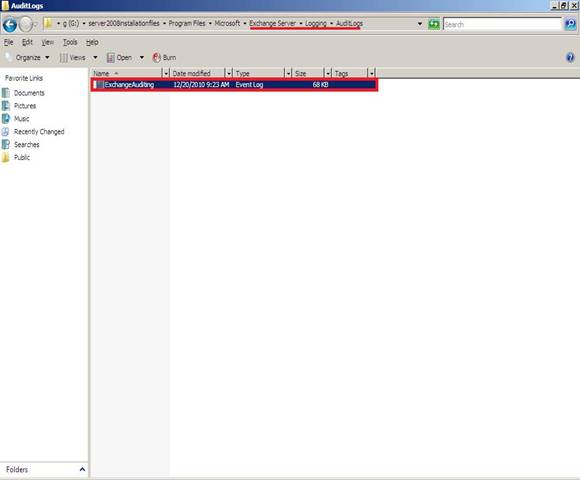Screen dimensions: 580x480
Task: Open the File menu
Action: [9, 42]
